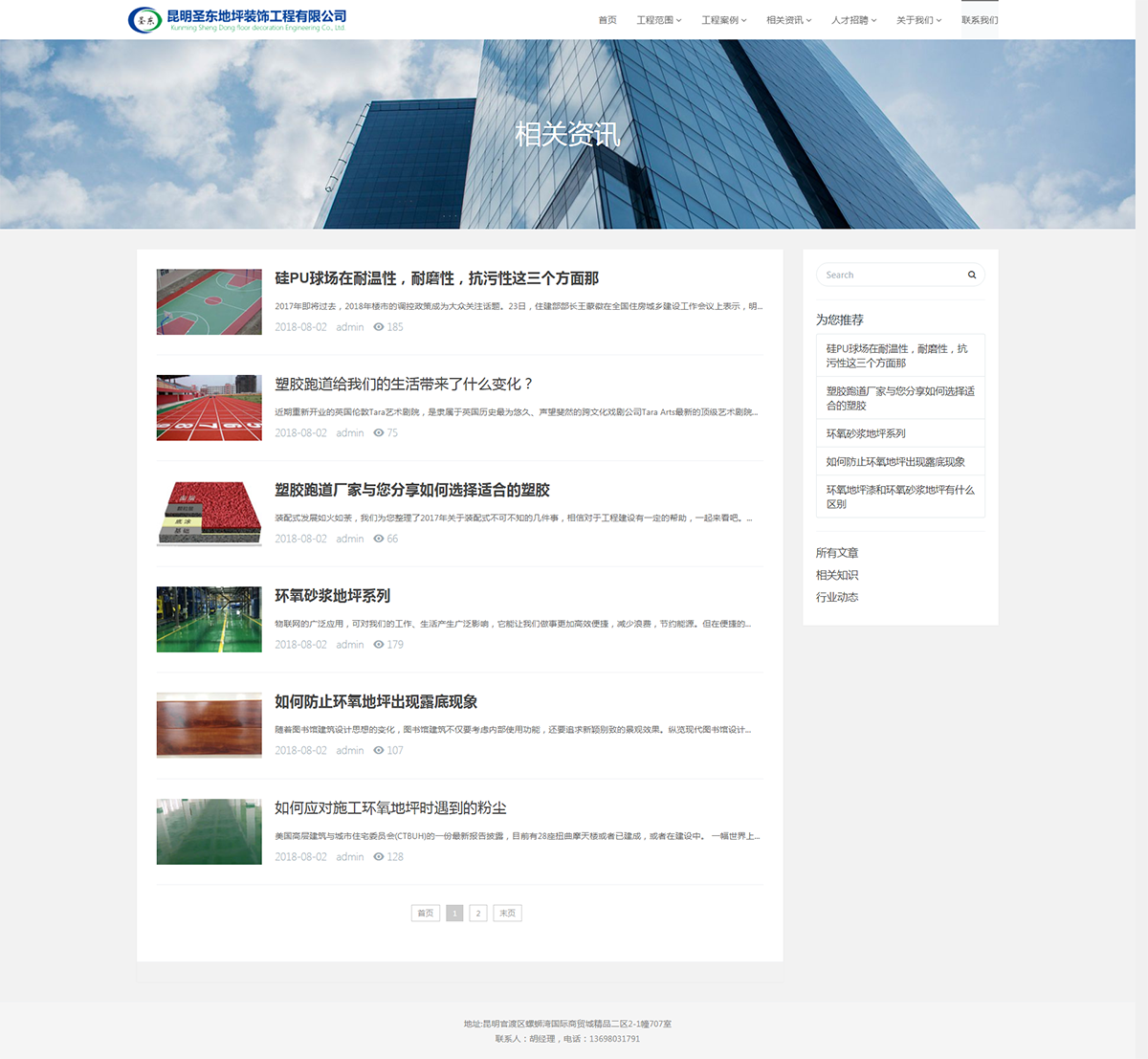
Task: Open article 塑胶跑道给我们的生活带来了什么变化
Action: (x=402, y=383)
